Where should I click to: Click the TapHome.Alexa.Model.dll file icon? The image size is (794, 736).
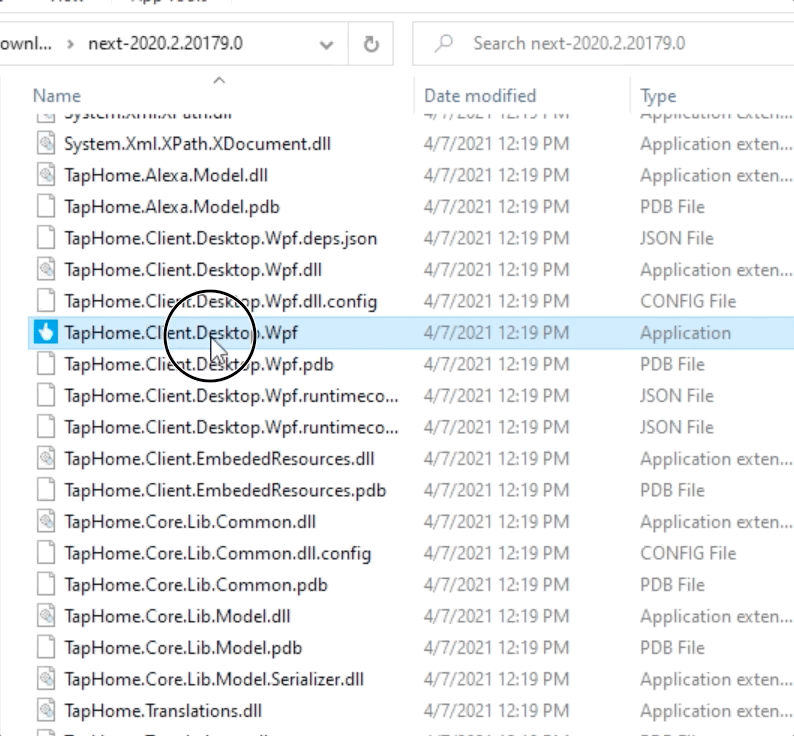(46, 175)
